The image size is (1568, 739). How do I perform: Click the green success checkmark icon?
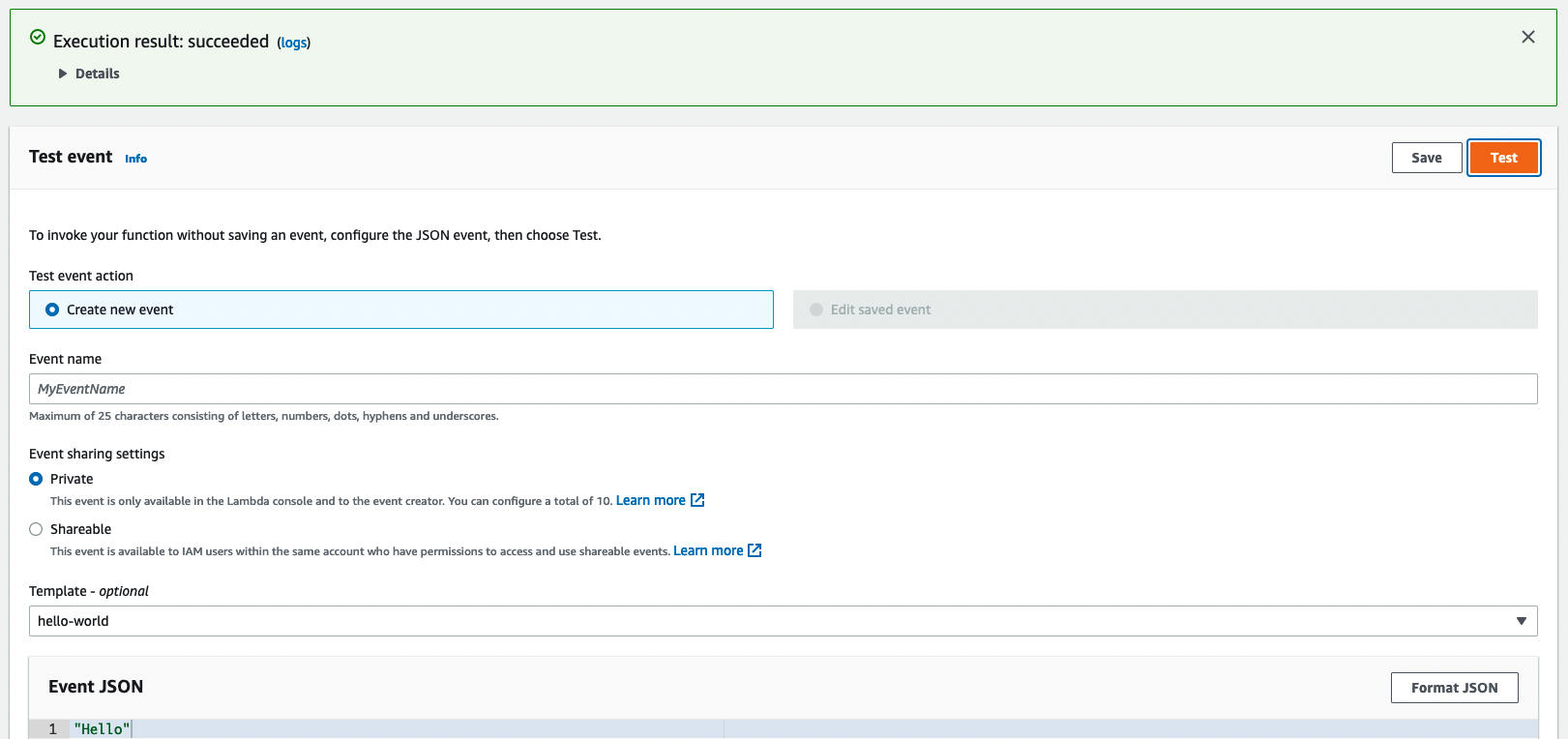(38, 37)
